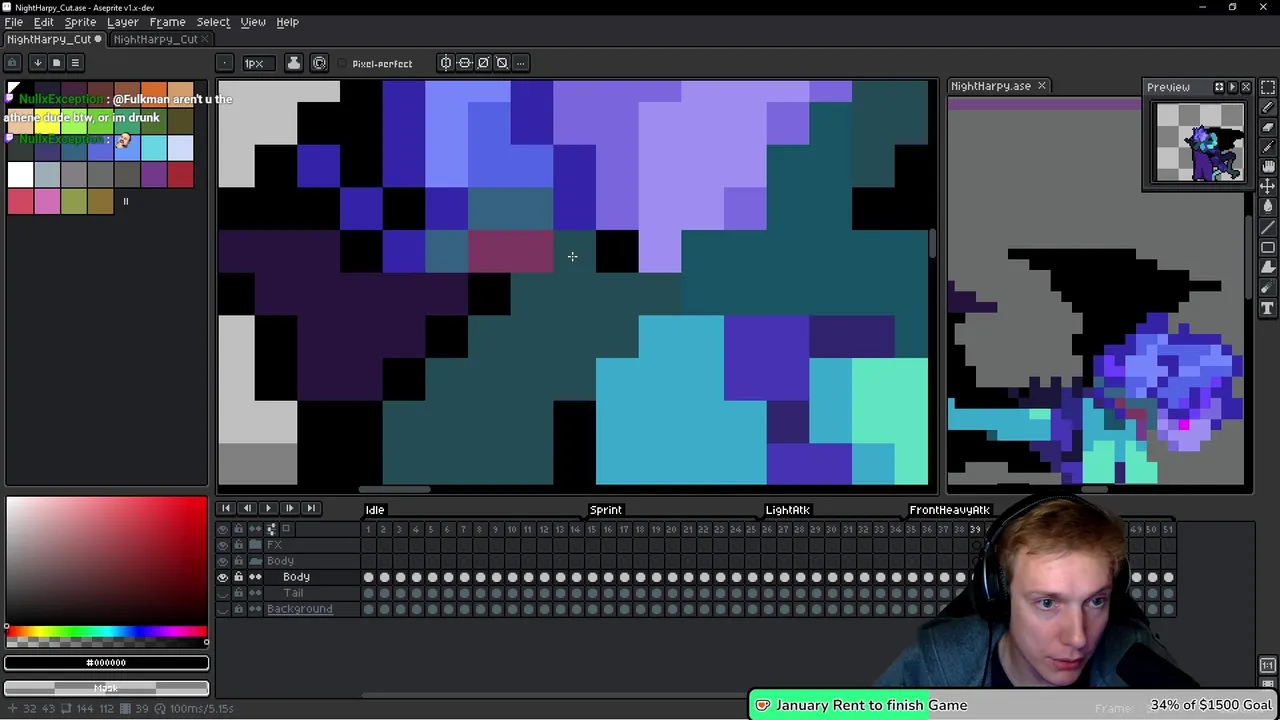Click the hue slider bar

click(106, 631)
